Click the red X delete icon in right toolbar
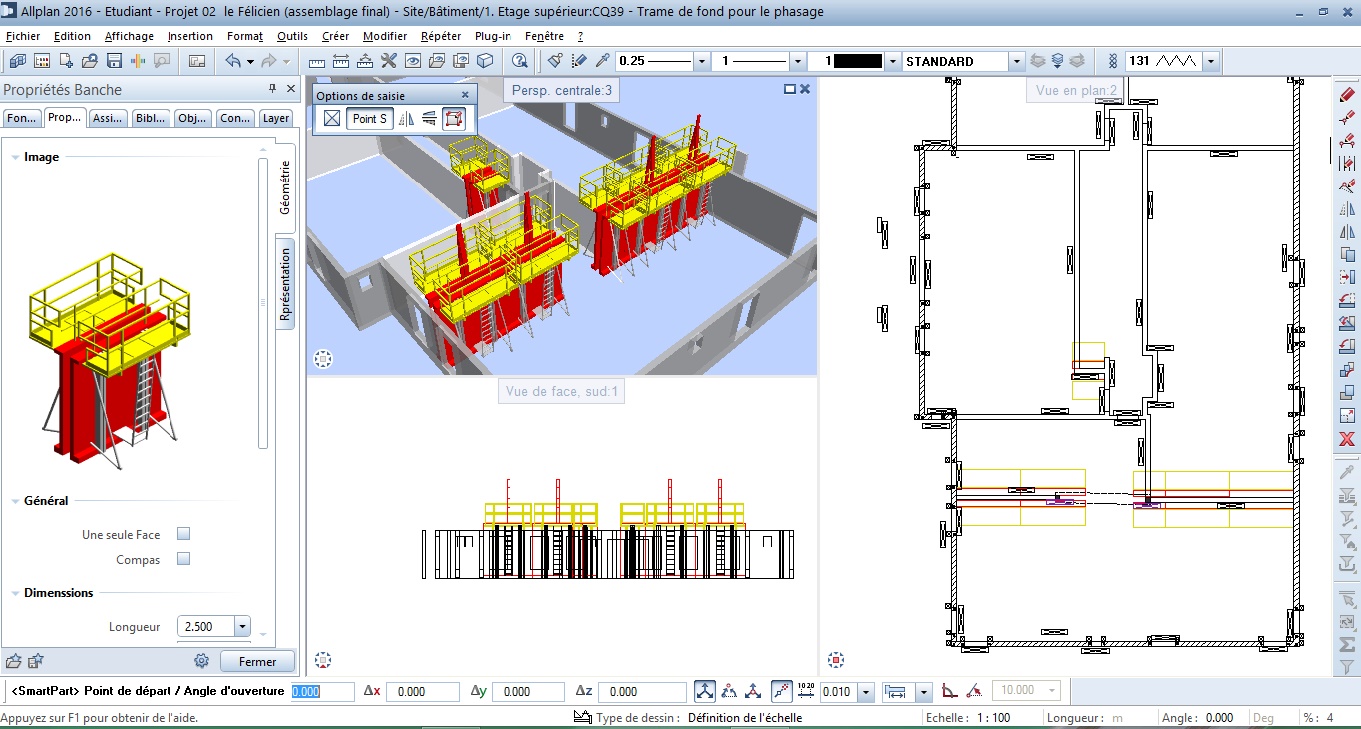1361x729 pixels. point(1347,440)
